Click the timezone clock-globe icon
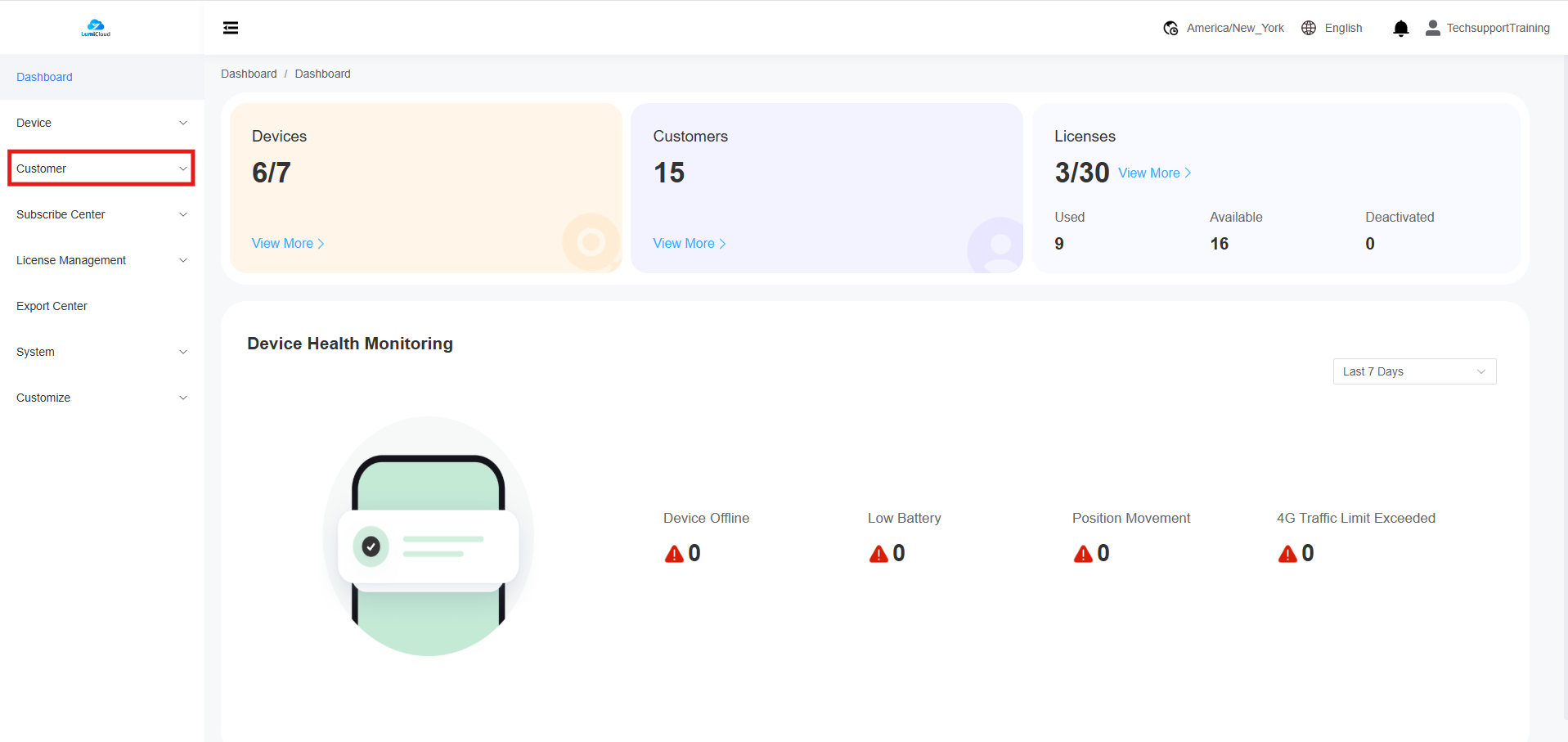Screen dimensions: 1568x742 tap(1170, 28)
